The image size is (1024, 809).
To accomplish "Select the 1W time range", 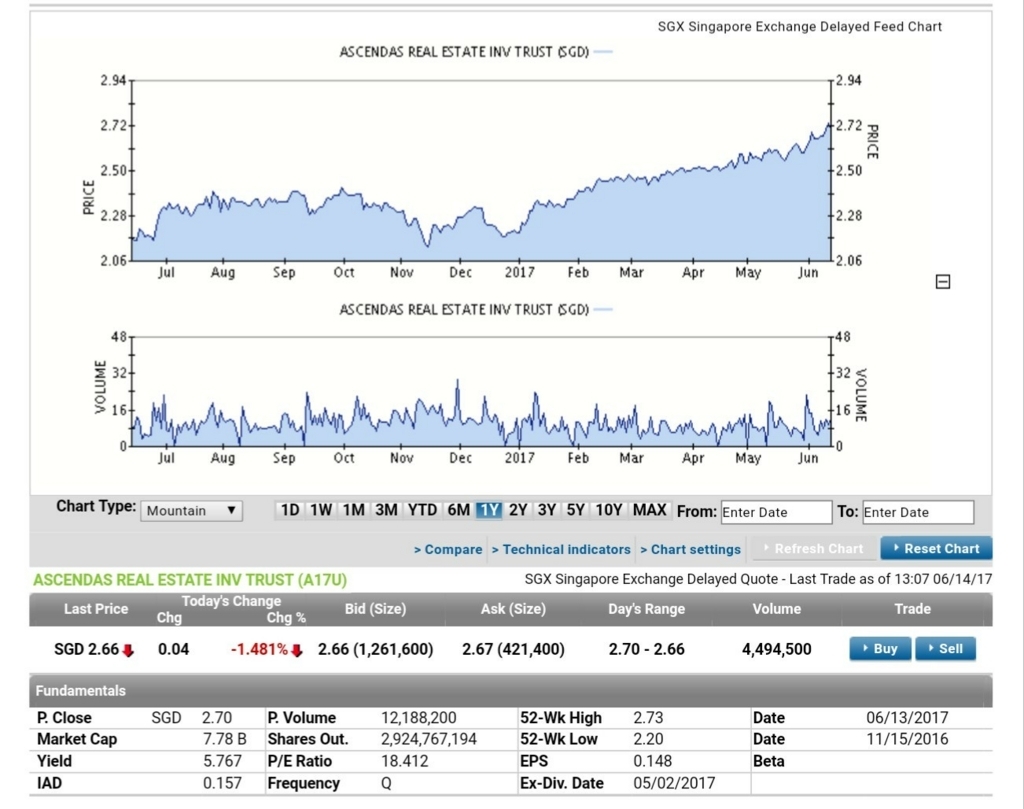I will pyautogui.click(x=321, y=510).
